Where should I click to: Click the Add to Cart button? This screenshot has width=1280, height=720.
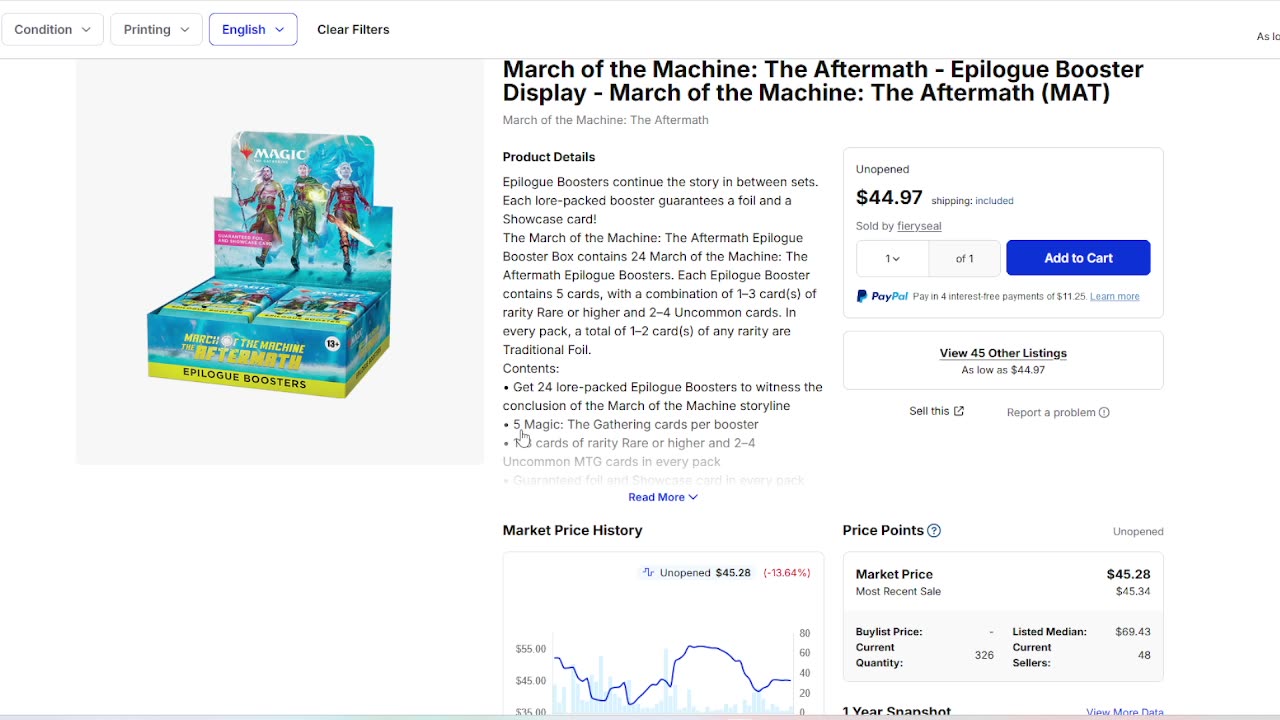[x=1078, y=258]
